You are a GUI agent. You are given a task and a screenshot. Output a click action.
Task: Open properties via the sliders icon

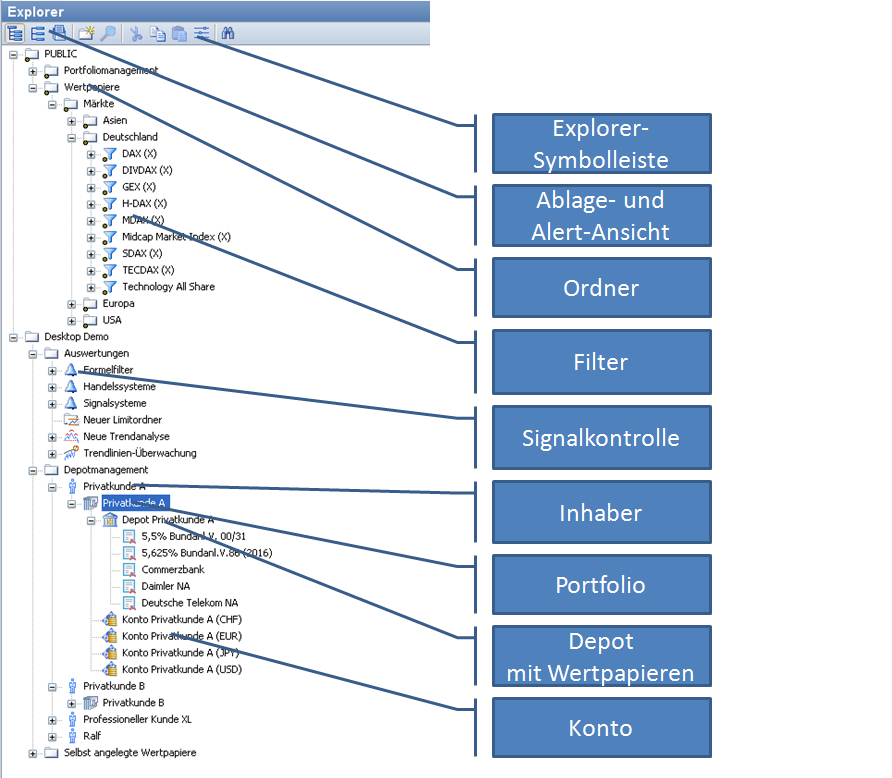[201, 33]
